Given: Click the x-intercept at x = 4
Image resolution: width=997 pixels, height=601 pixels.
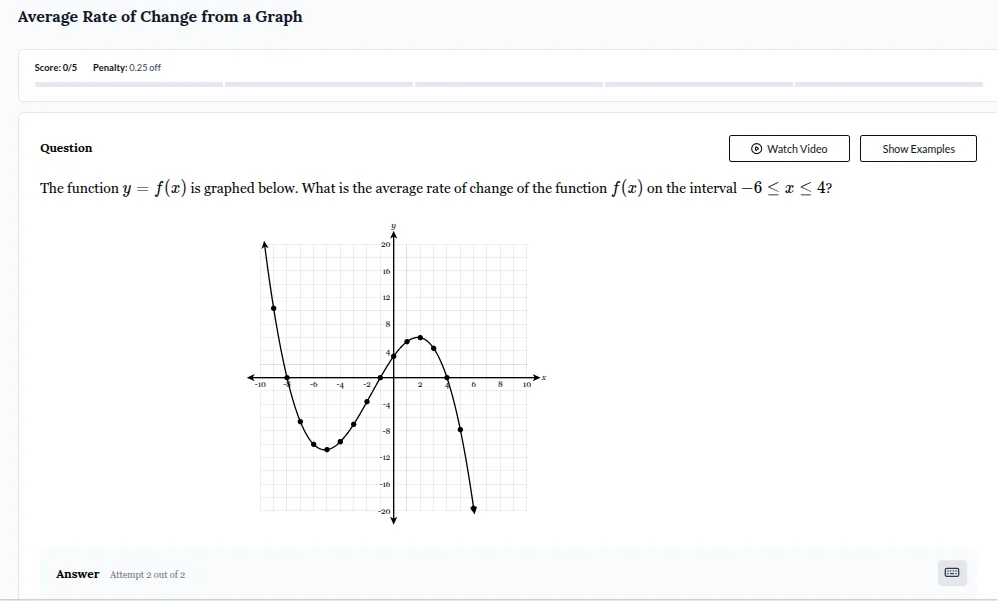Looking at the screenshot, I should coord(448,378).
